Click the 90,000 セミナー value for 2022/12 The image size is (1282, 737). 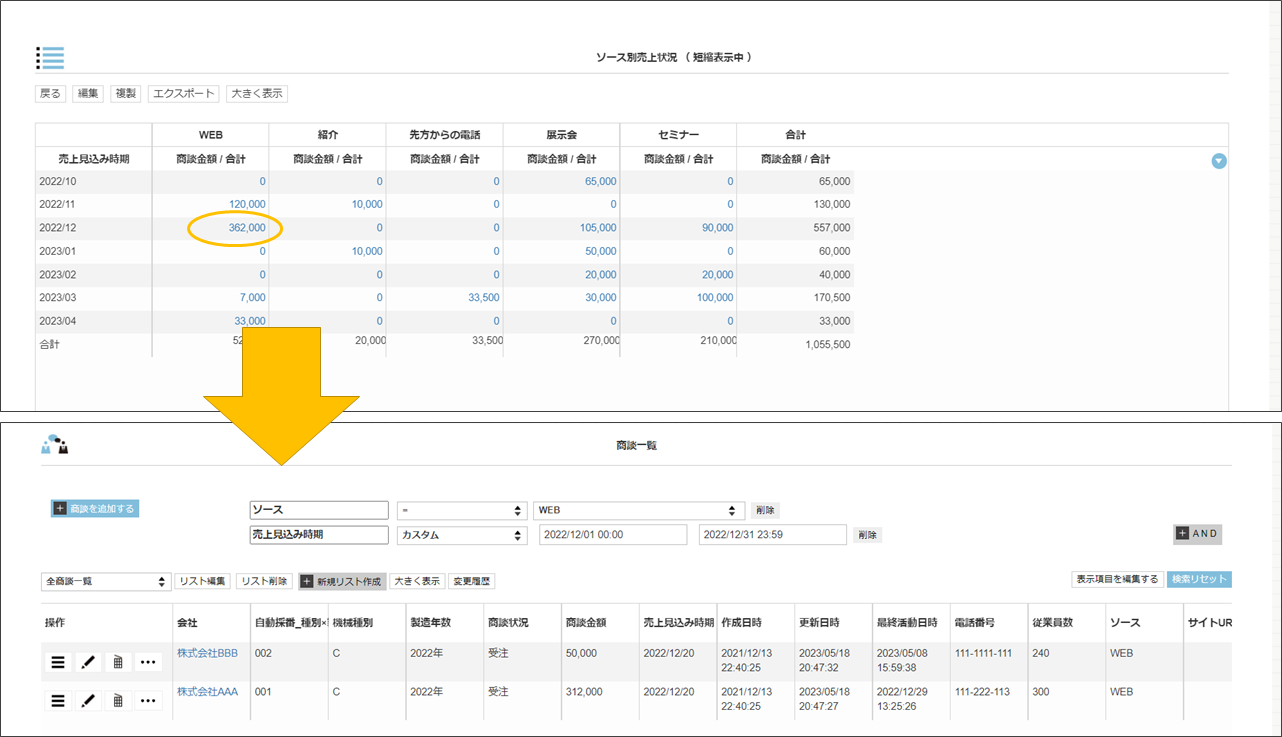(x=717, y=228)
